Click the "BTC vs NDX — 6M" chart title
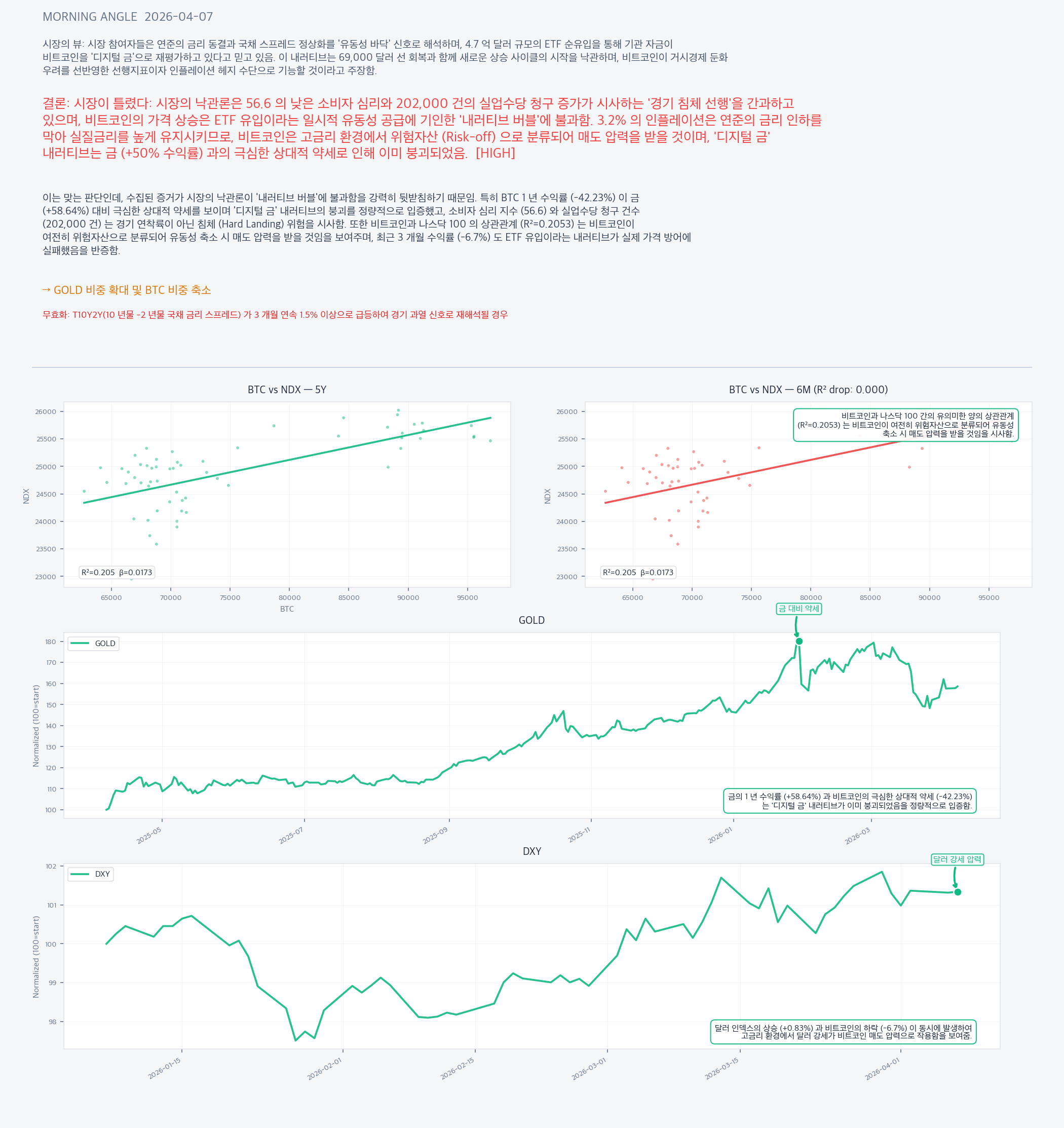This screenshot has width=1064, height=1128. [808, 390]
